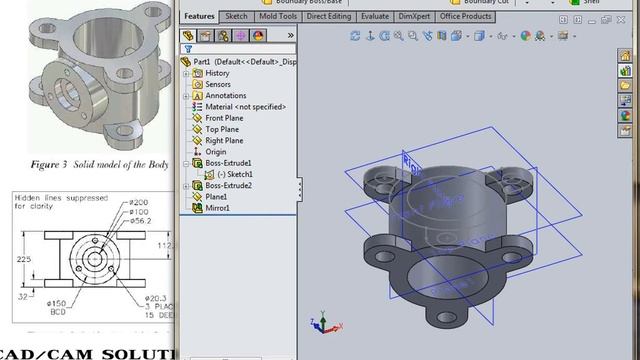Click the Previous View icon
Screen dimensions: 640x360
[x=427, y=36]
